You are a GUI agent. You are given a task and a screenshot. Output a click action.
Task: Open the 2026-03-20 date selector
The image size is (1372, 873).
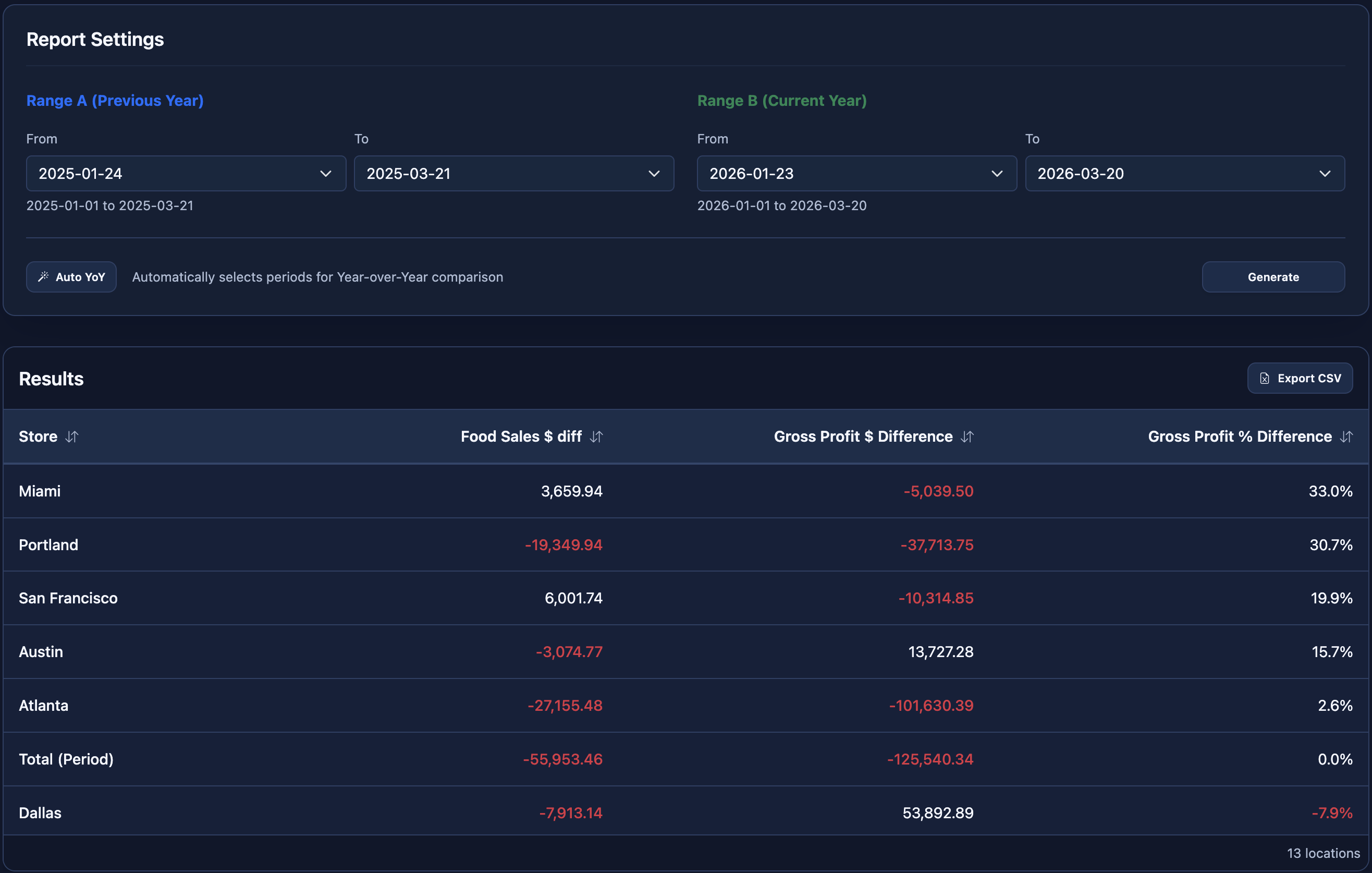(1174, 174)
